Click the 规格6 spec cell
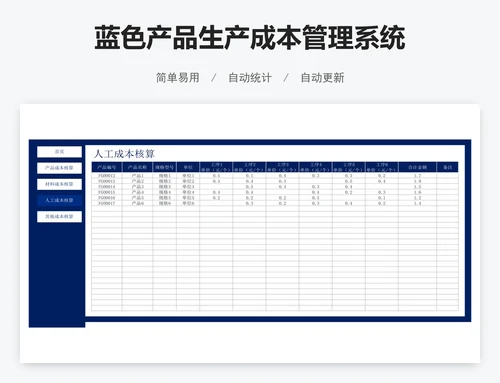Image resolution: width=500 pixels, height=383 pixels. coord(165,203)
